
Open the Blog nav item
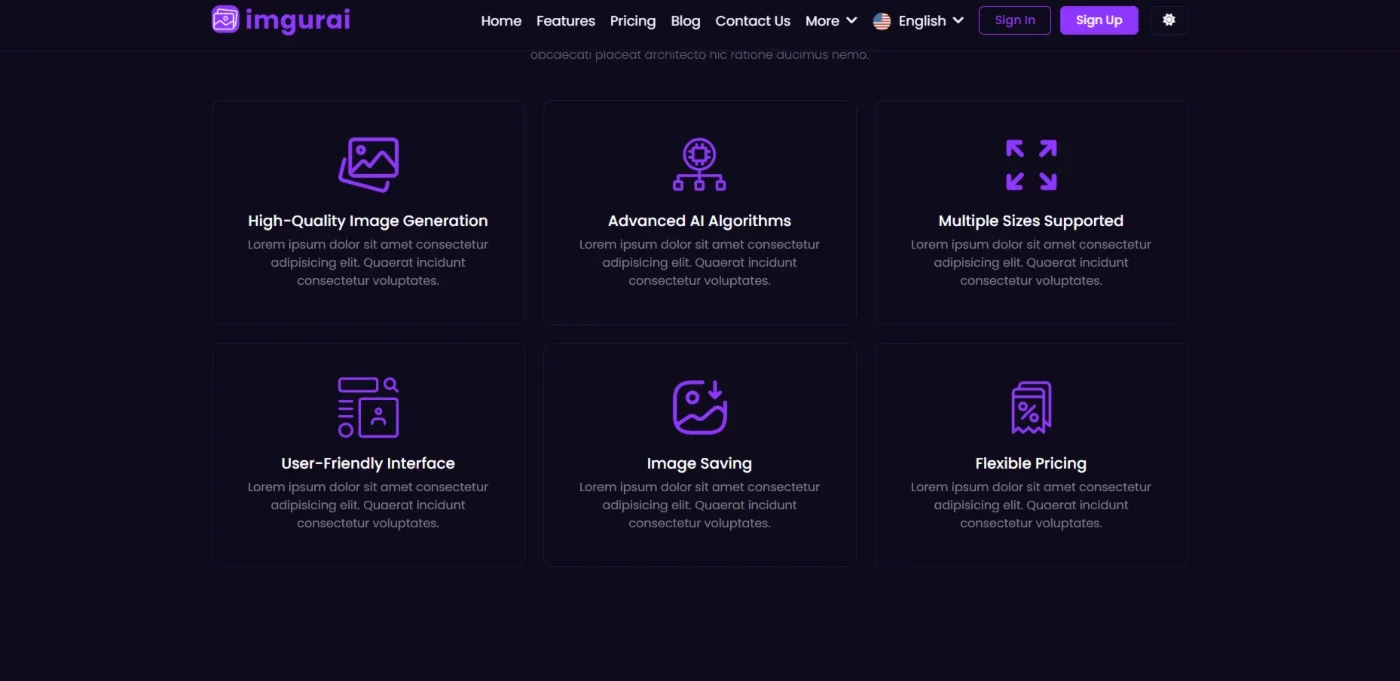point(686,21)
